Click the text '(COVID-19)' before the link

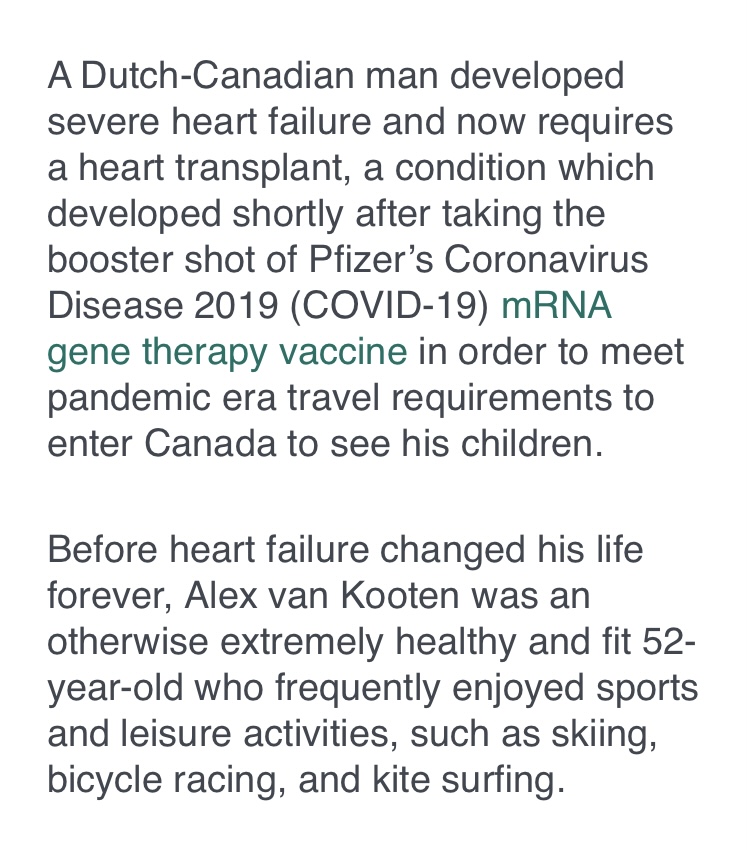click(390, 306)
